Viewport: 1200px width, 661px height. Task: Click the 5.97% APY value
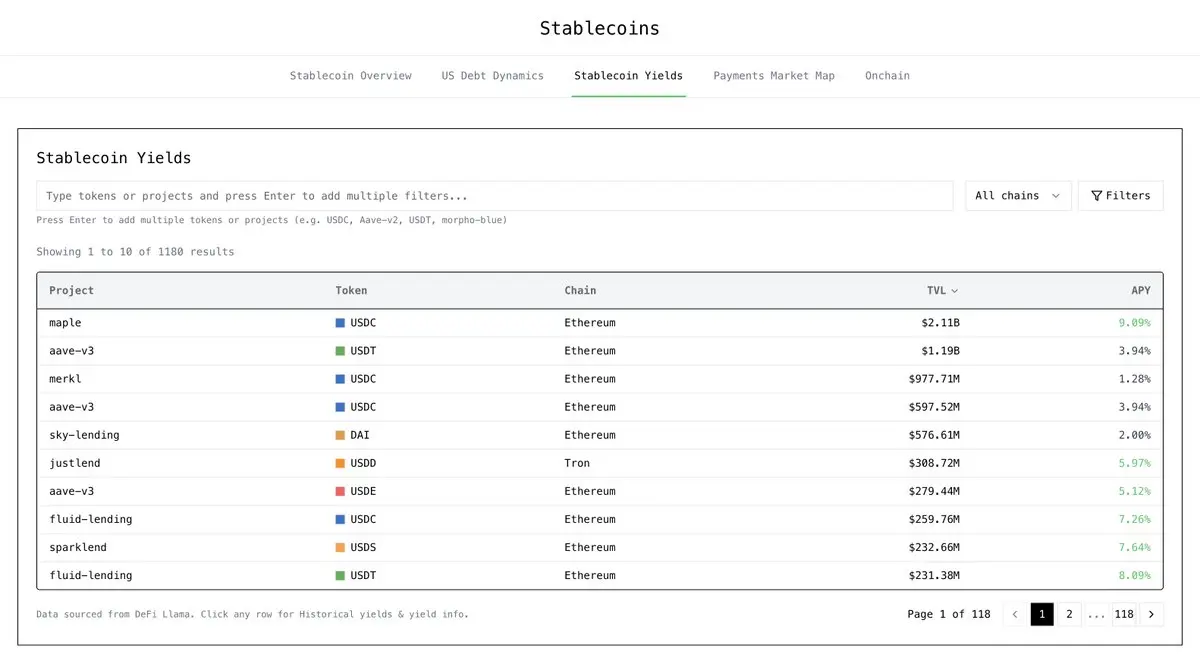1134,463
